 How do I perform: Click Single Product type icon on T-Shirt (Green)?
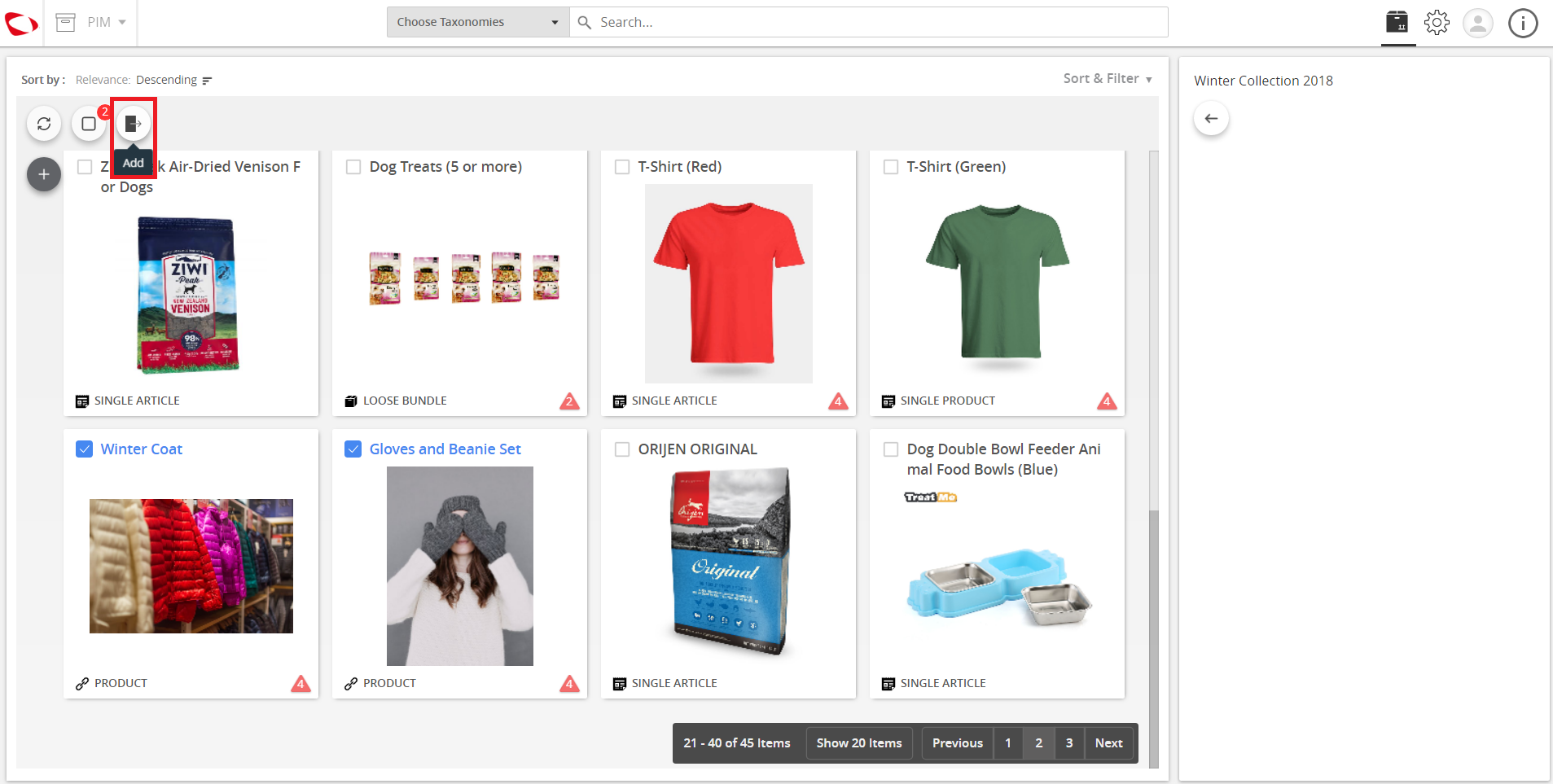888,401
